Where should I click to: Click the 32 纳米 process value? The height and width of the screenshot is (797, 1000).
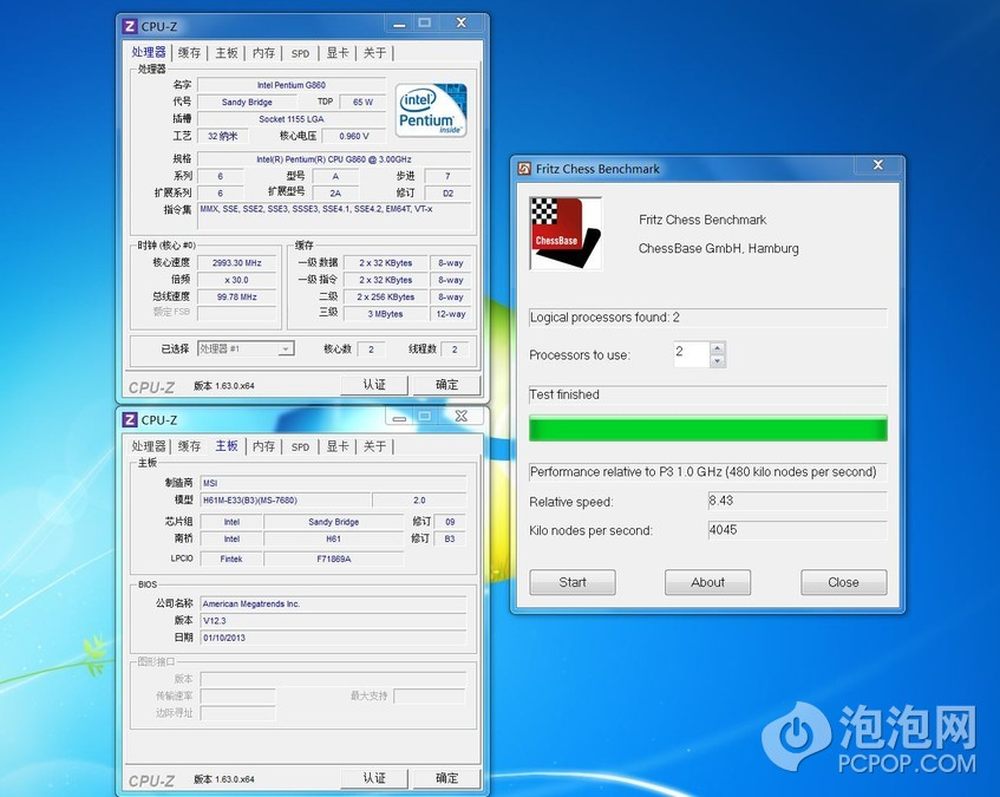223,136
